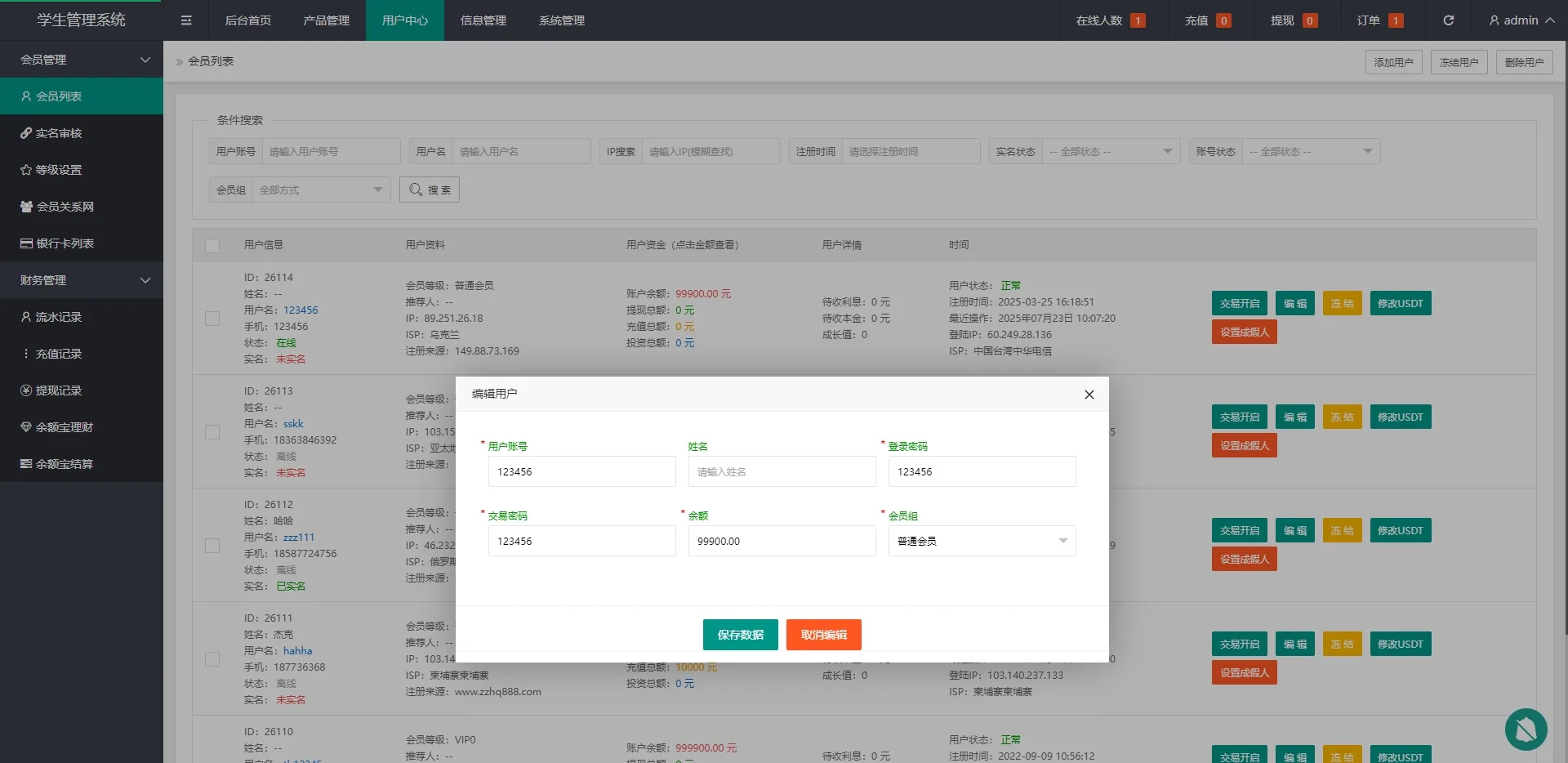The image size is (1568, 763).
Task: View 流水记录 in the sidebar
Action: [59, 316]
